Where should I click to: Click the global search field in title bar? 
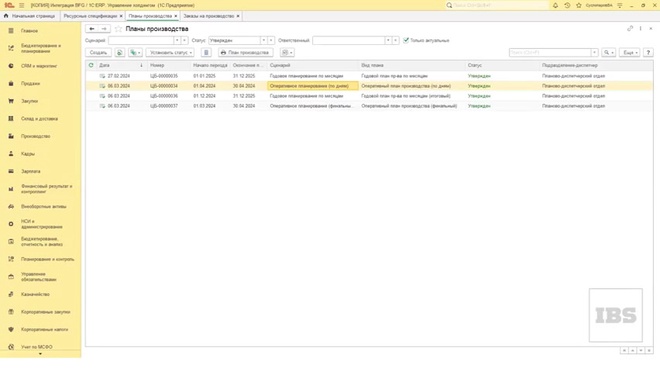pos(497,5)
